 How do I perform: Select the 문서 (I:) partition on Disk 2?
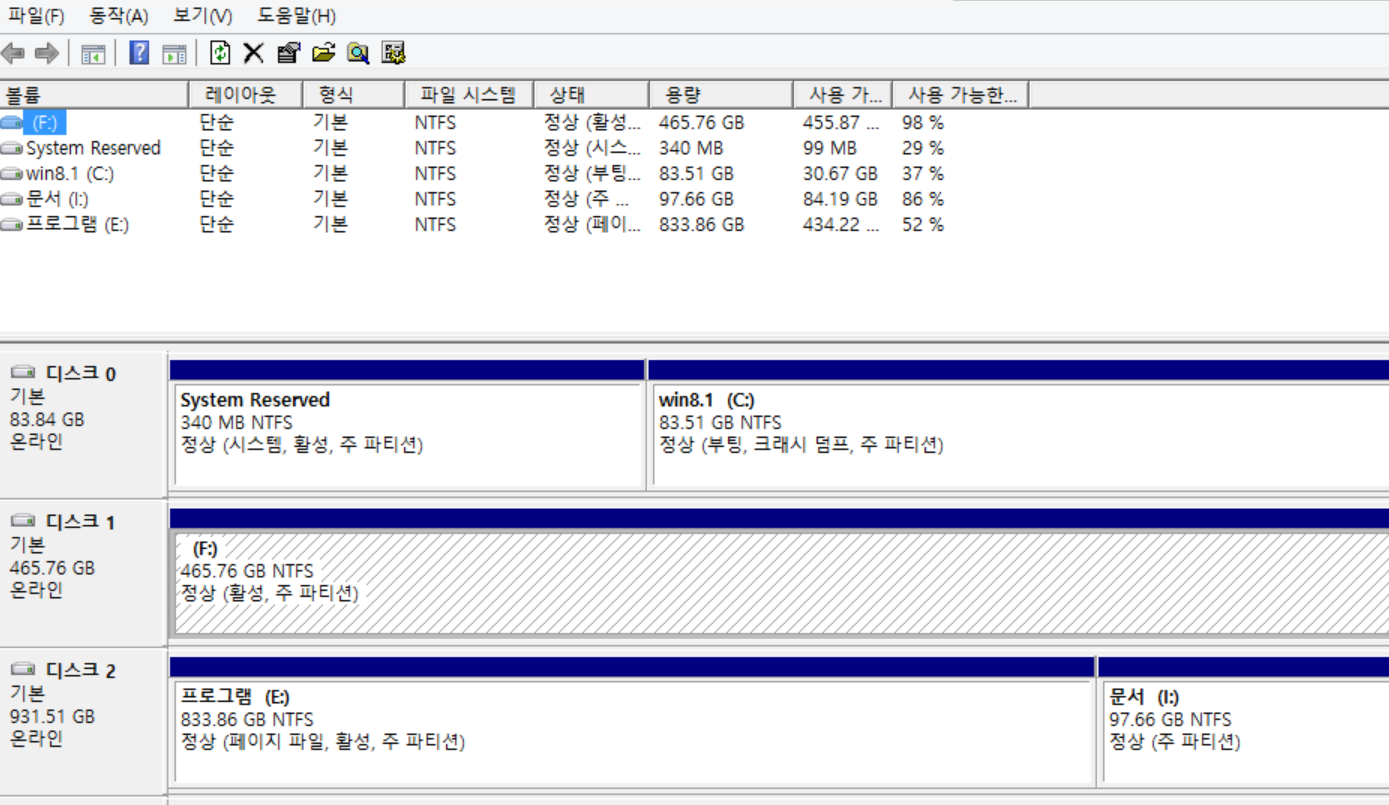pos(1246,732)
